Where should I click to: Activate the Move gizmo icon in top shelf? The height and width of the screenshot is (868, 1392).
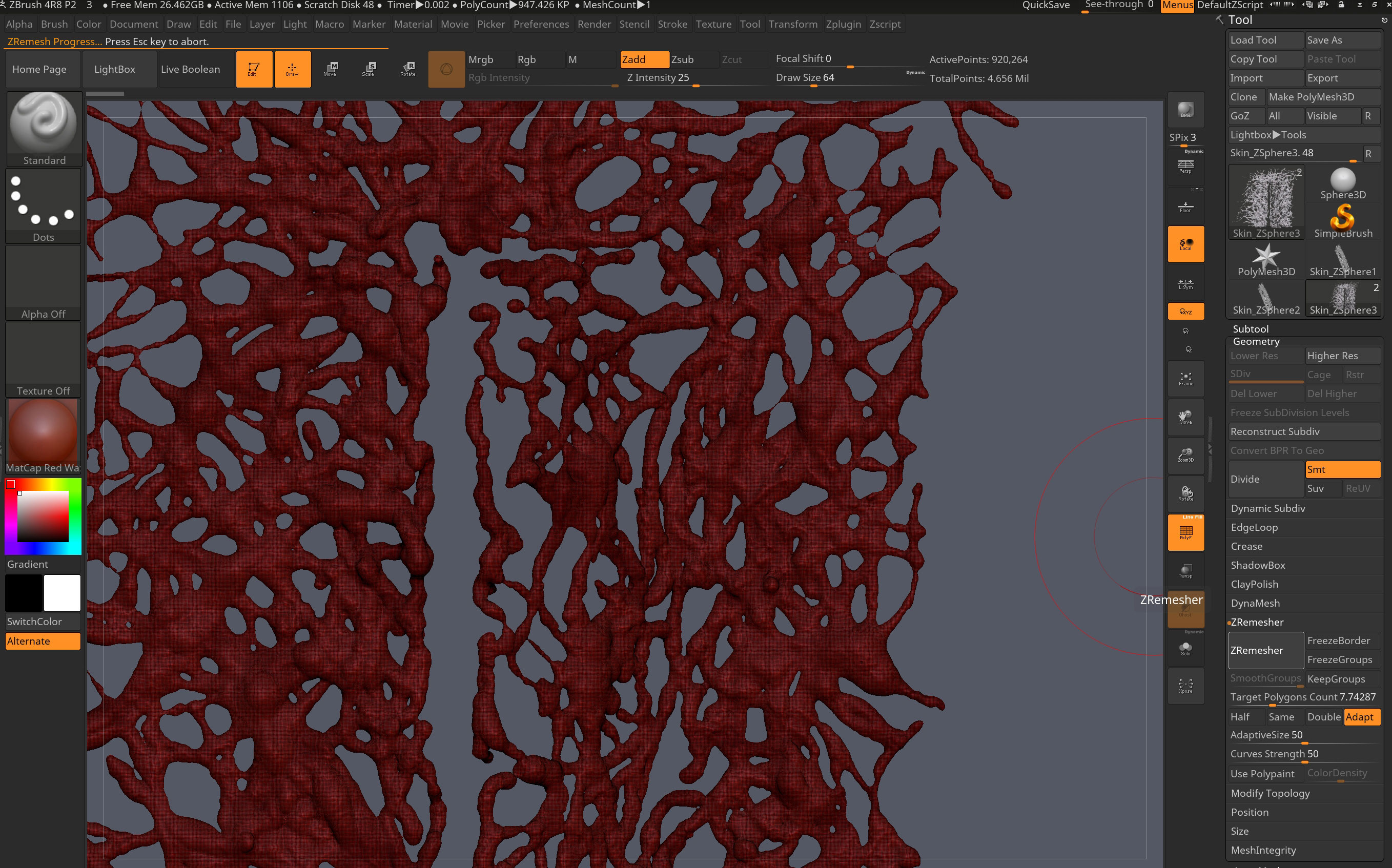click(x=330, y=69)
